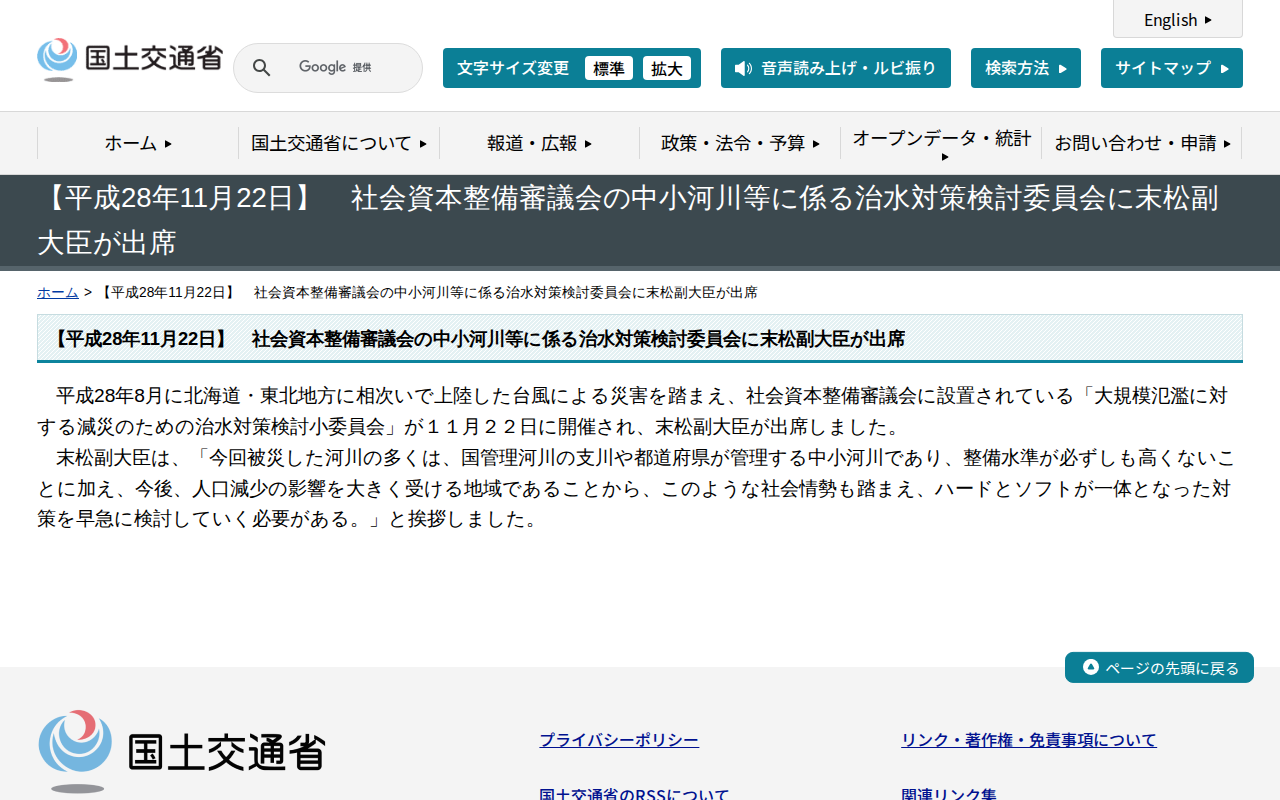Click the search magnifier icon
Image resolution: width=1280 pixels, height=800 pixels.
coord(261,68)
